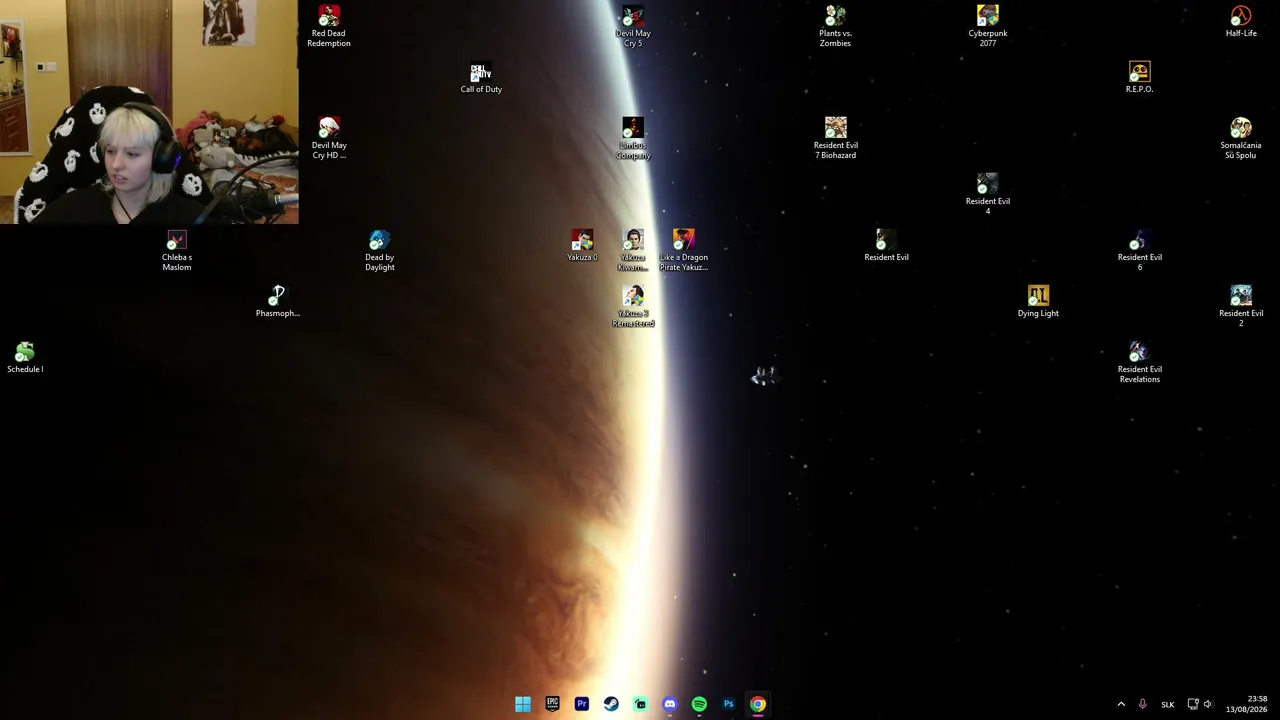The height and width of the screenshot is (720, 1280).
Task: Open Photoshop from the taskbar
Action: click(728, 704)
